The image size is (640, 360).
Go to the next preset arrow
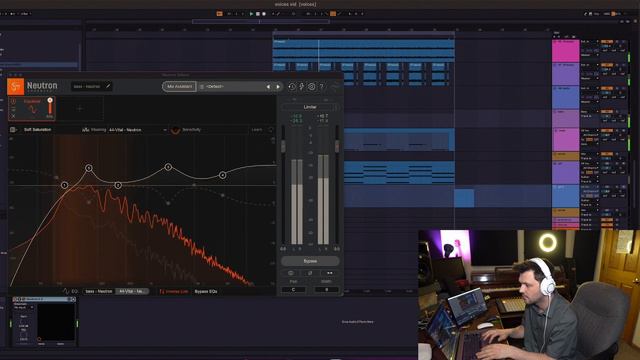coord(278,87)
